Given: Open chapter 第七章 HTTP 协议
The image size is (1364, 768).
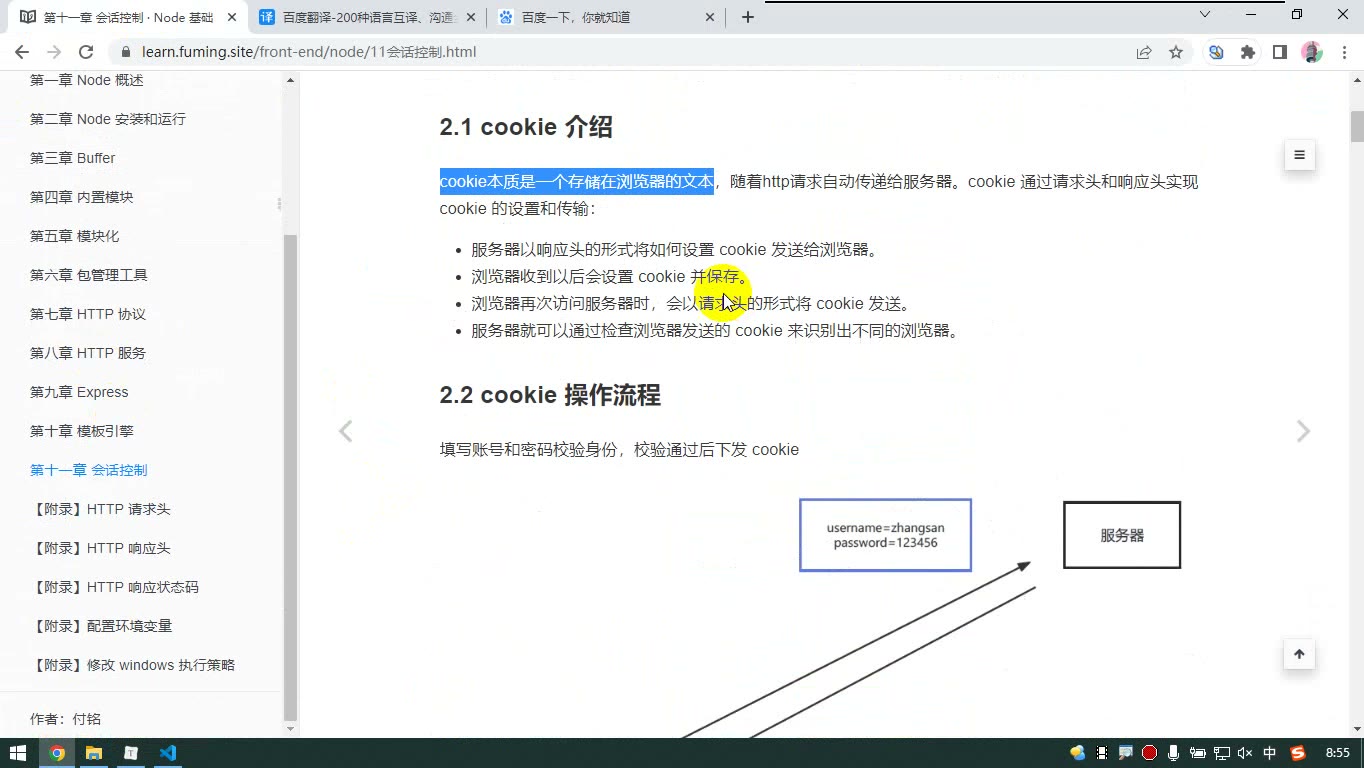Looking at the screenshot, I should [88, 314].
